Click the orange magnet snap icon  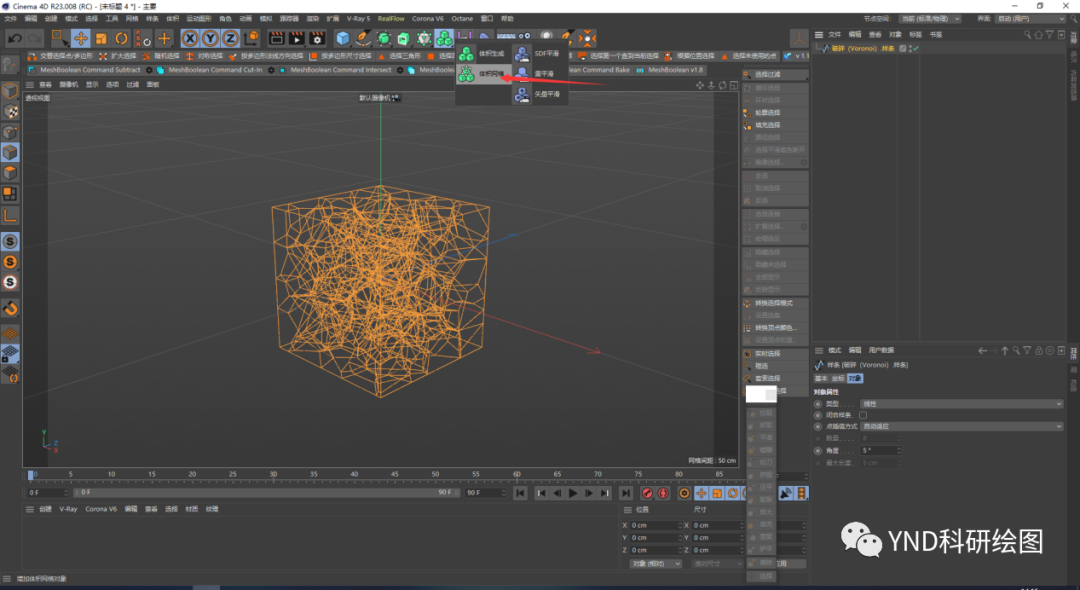10,308
